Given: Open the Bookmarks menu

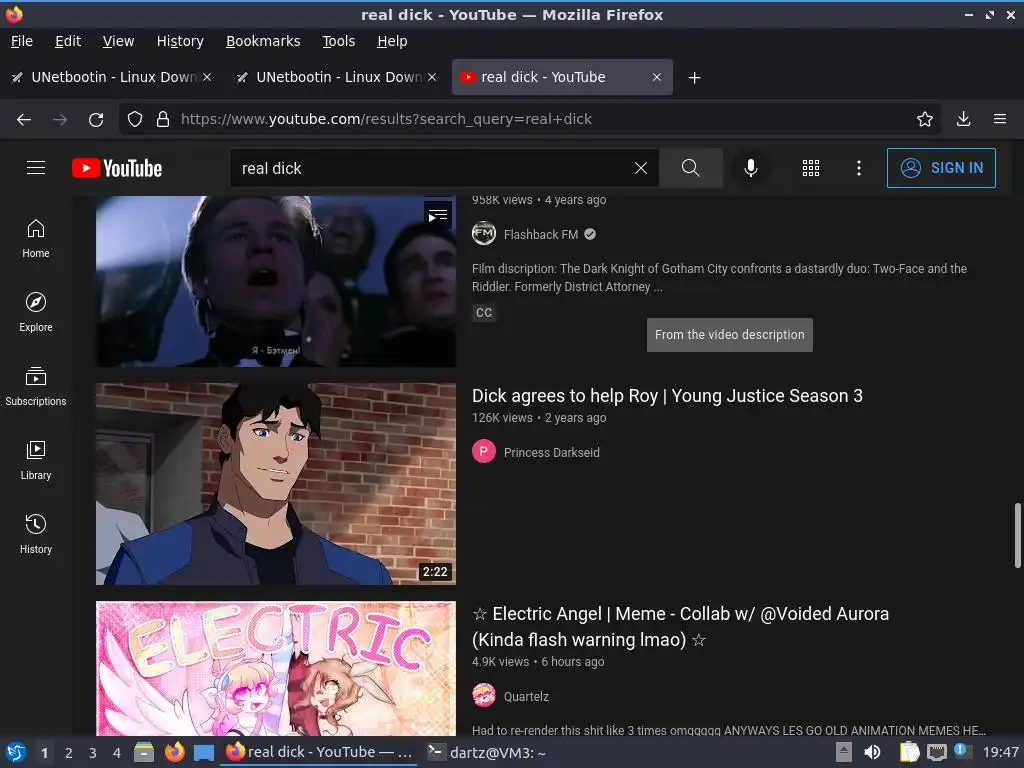Looking at the screenshot, I should coord(263,41).
